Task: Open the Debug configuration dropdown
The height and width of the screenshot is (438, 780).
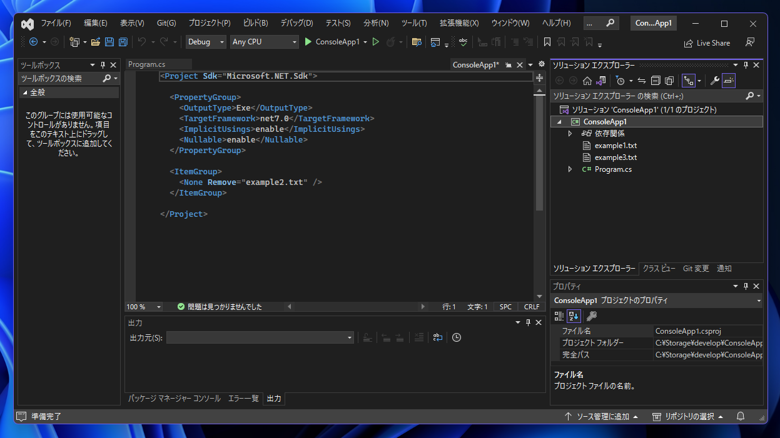Action: click(206, 42)
